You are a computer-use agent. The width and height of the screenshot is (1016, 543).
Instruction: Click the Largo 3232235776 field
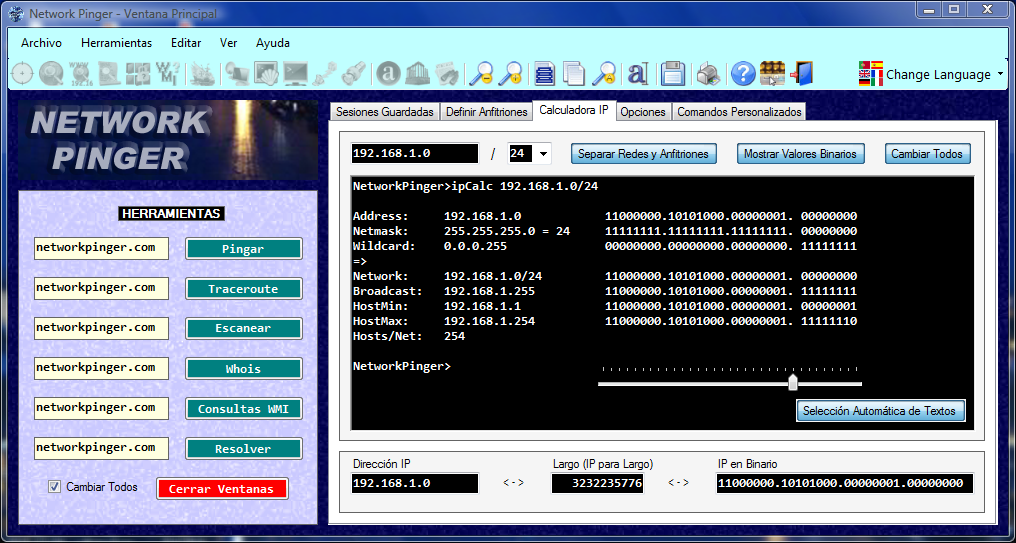tap(597, 483)
